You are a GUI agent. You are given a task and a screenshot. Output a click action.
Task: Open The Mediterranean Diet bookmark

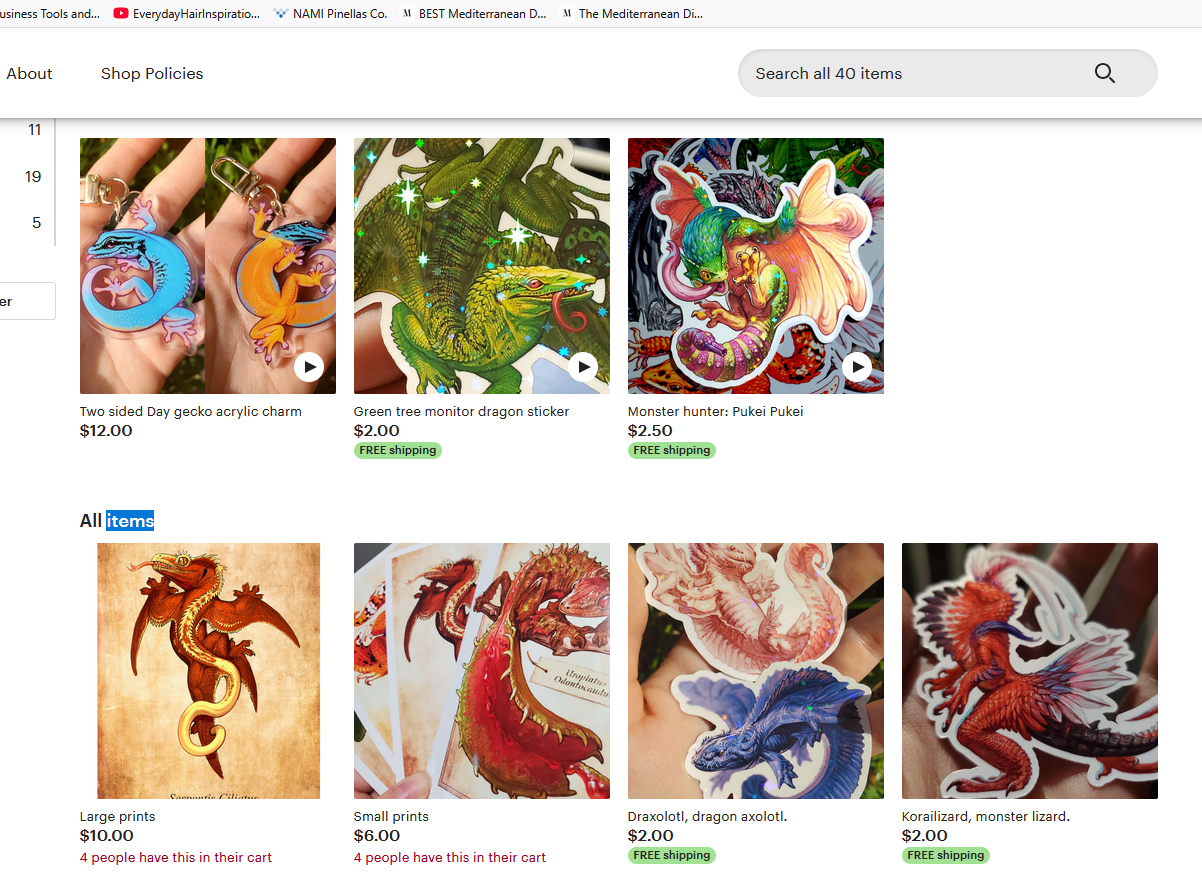coord(633,14)
